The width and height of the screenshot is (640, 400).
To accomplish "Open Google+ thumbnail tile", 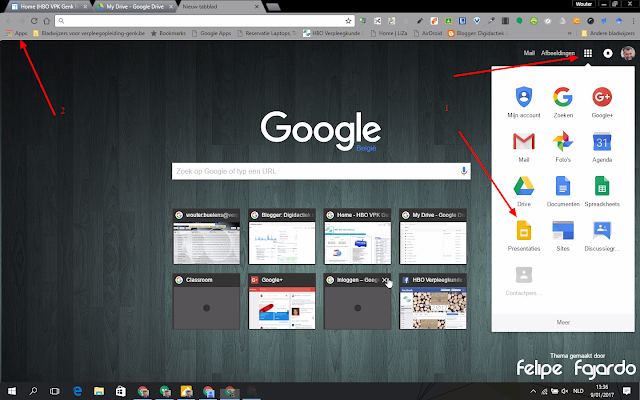I will point(282,301).
